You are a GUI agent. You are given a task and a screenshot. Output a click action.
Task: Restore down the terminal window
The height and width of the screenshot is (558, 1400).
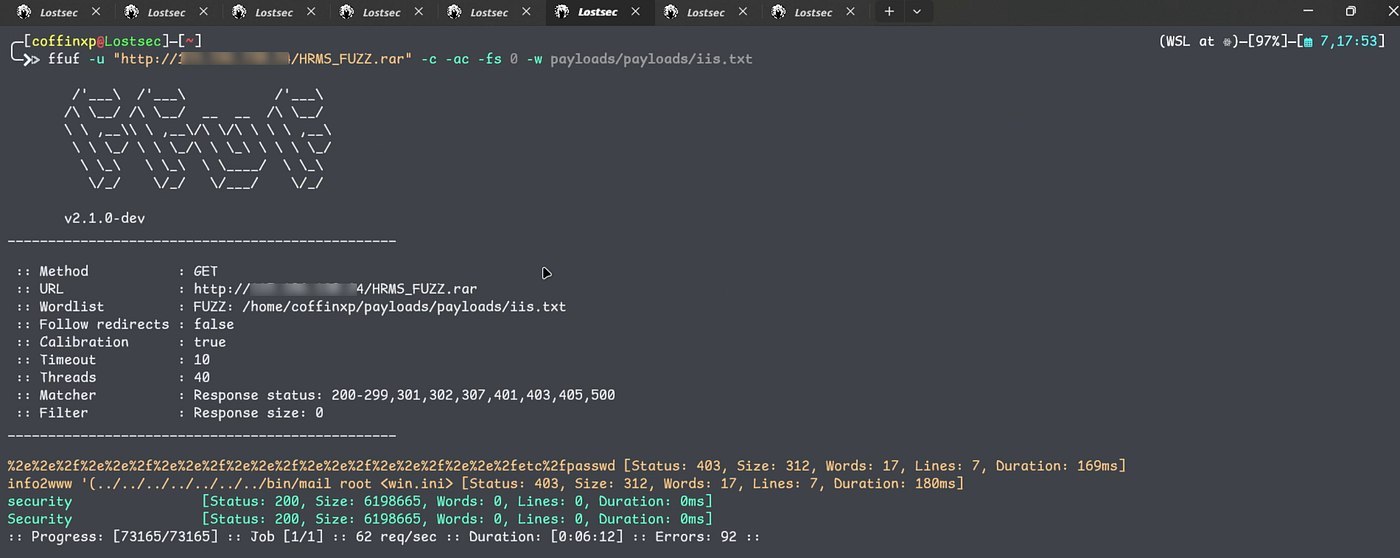(1350, 11)
